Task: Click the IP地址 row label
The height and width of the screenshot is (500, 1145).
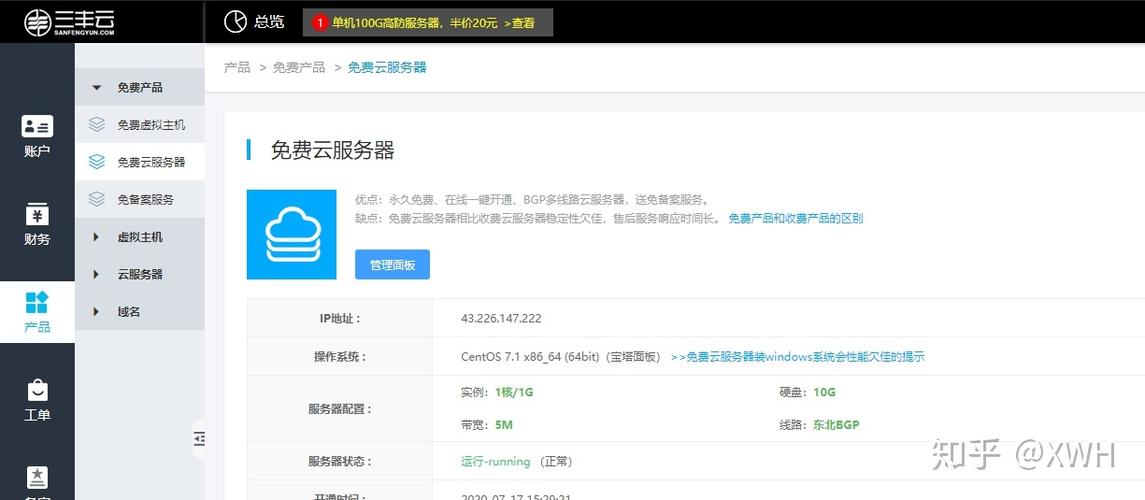Action: tap(340, 318)
